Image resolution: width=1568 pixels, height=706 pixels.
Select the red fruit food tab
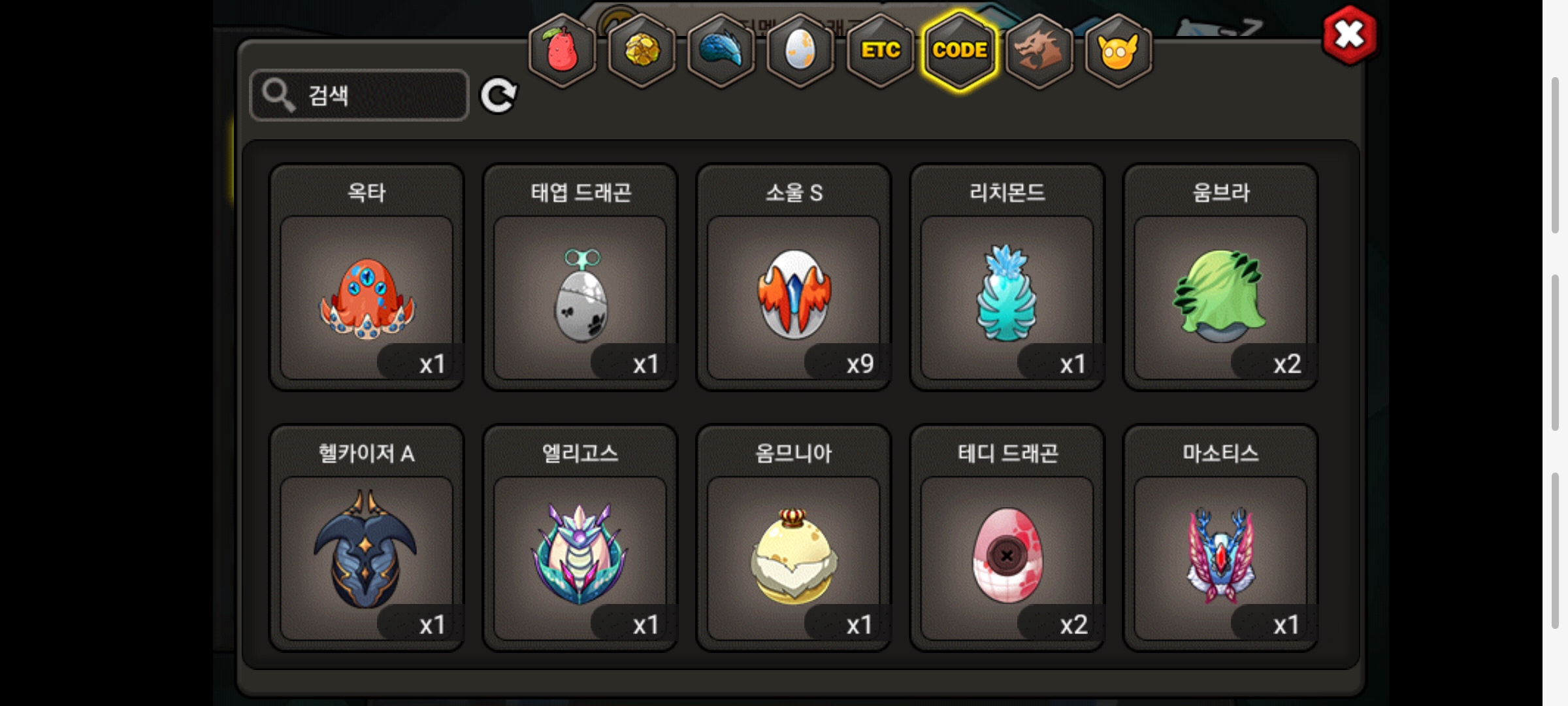tap(562, 50)
